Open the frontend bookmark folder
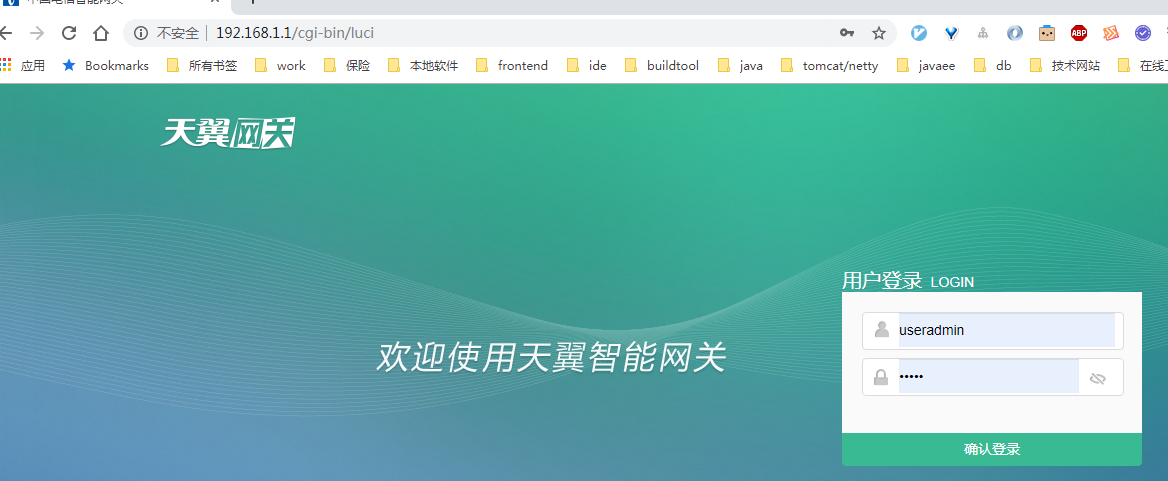 click(512, 66)
